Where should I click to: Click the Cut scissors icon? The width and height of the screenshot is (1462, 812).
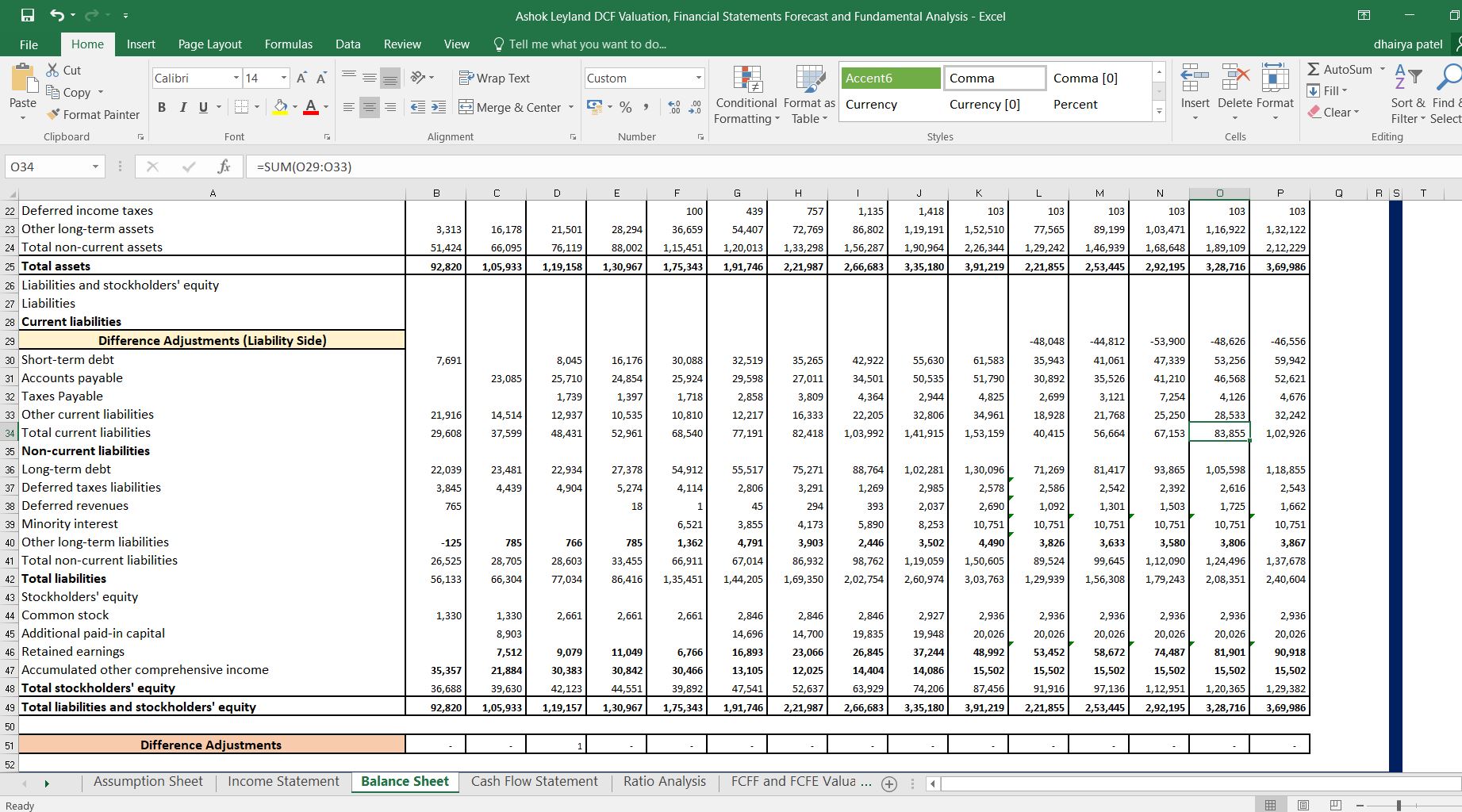[52, 70]
